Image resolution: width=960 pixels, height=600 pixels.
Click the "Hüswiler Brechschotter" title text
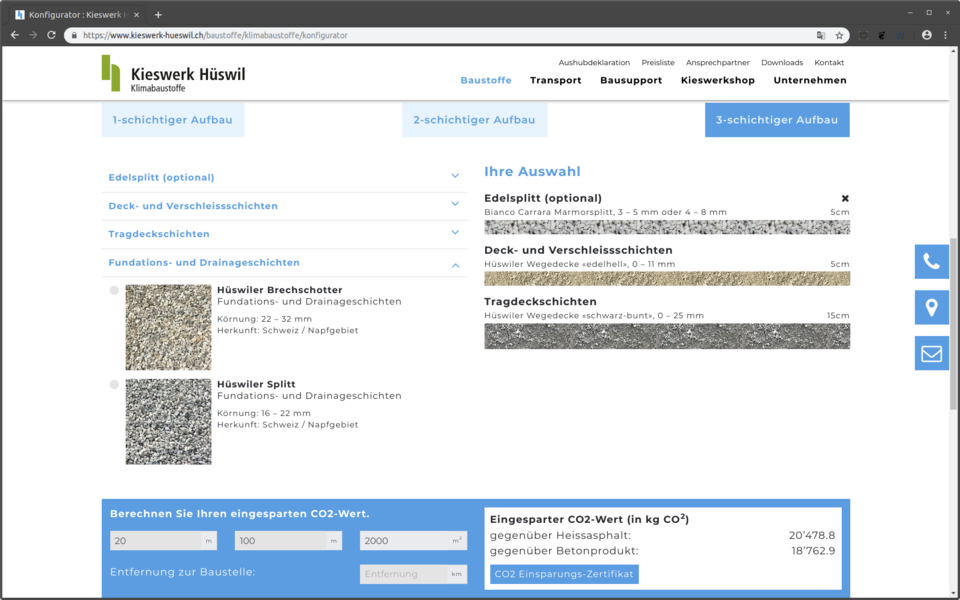click(x=280, y=290)
